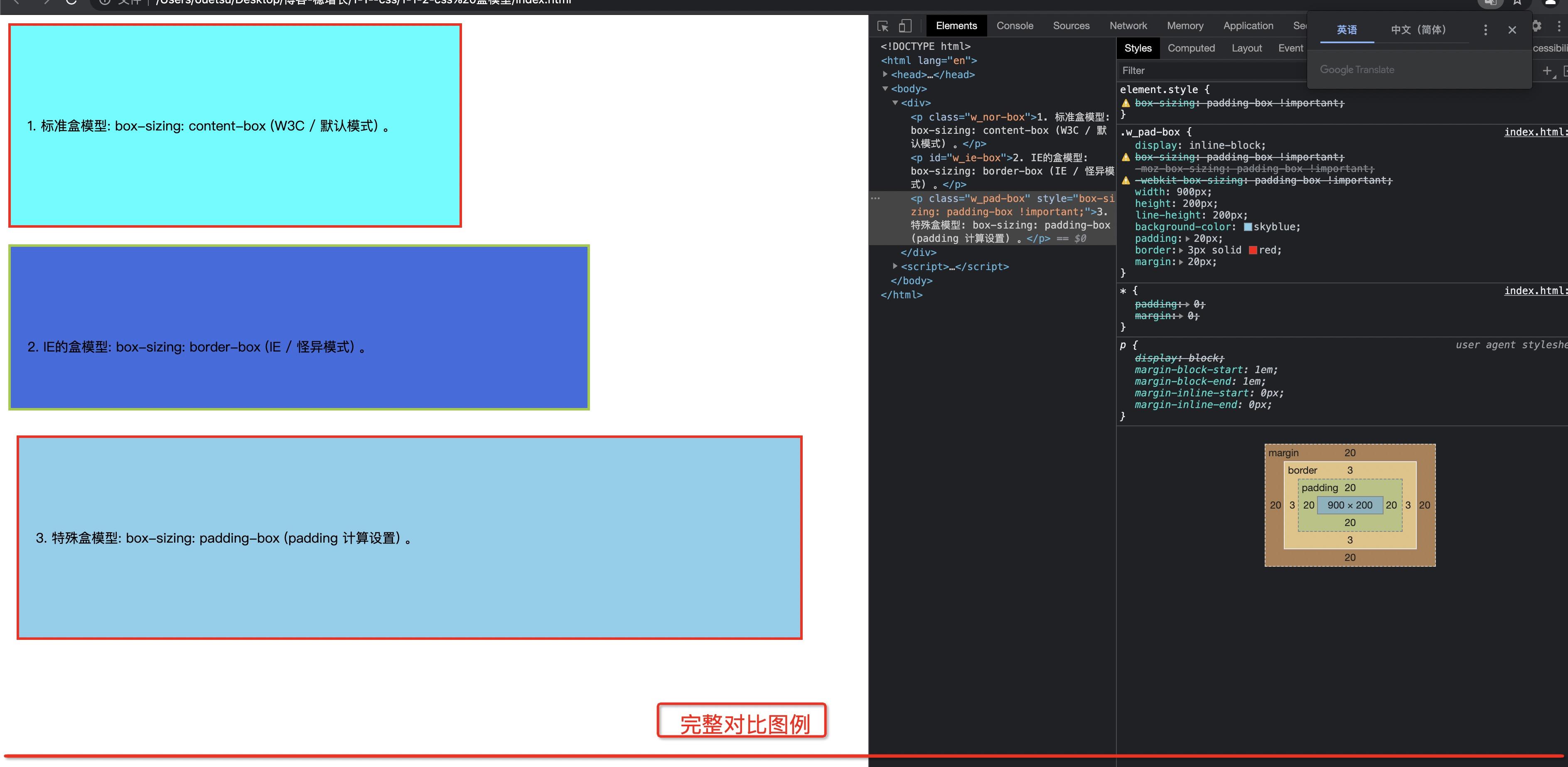This screenshot has height=767, width=1568.
Task: Click the skyblue padding-box paragraph
Action: 410,538
